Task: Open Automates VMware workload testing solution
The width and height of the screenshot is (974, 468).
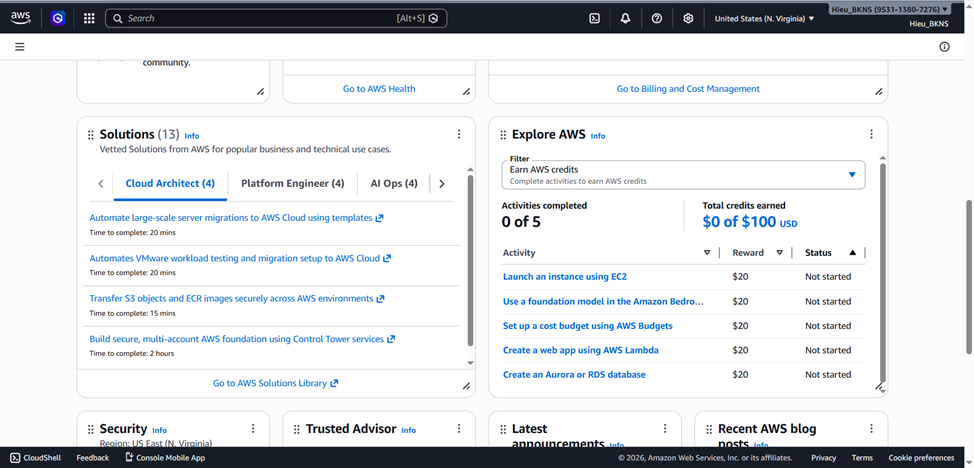Action: tap(240, 258)
